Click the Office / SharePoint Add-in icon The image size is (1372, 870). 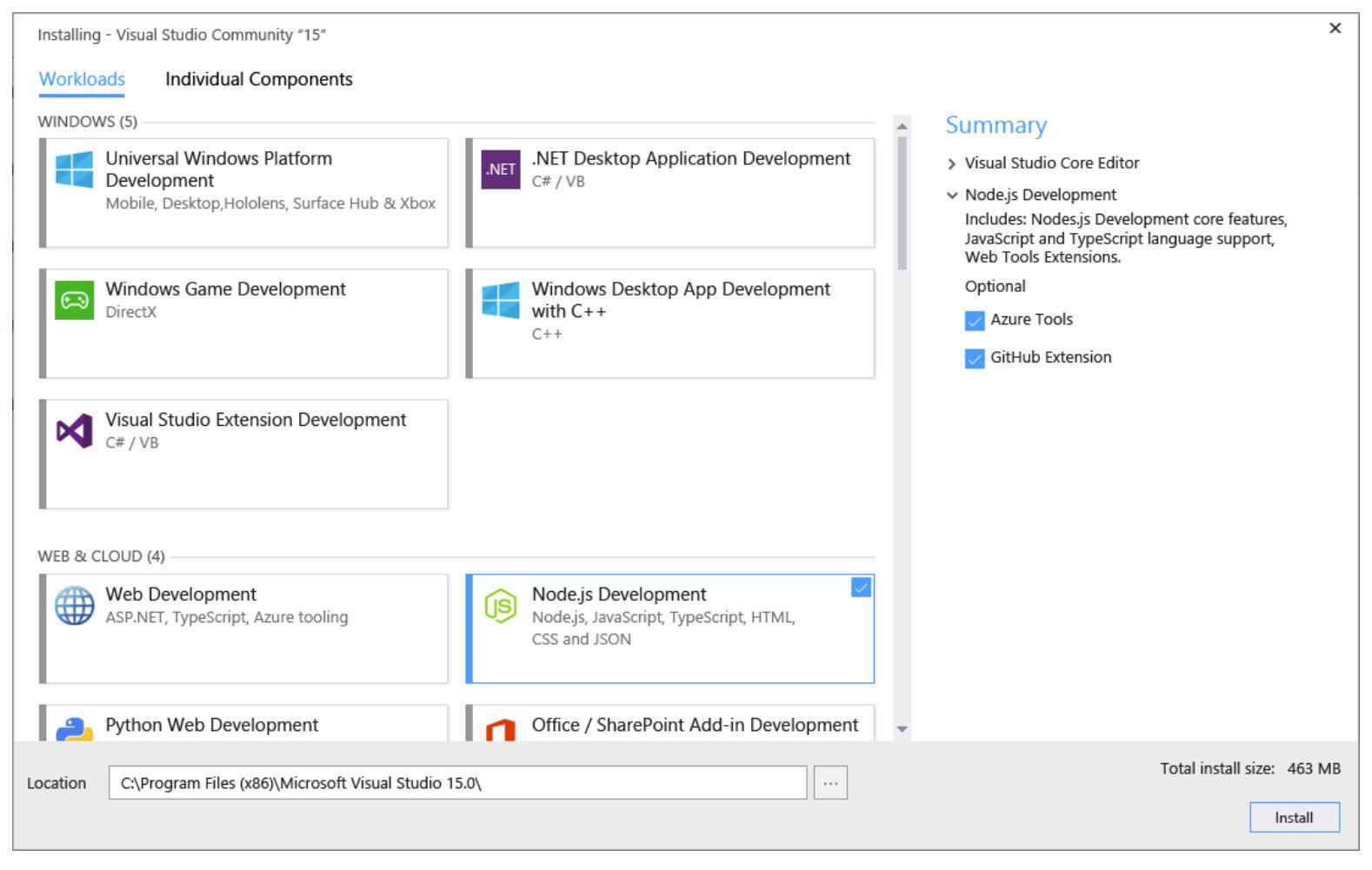pos(501,730)
